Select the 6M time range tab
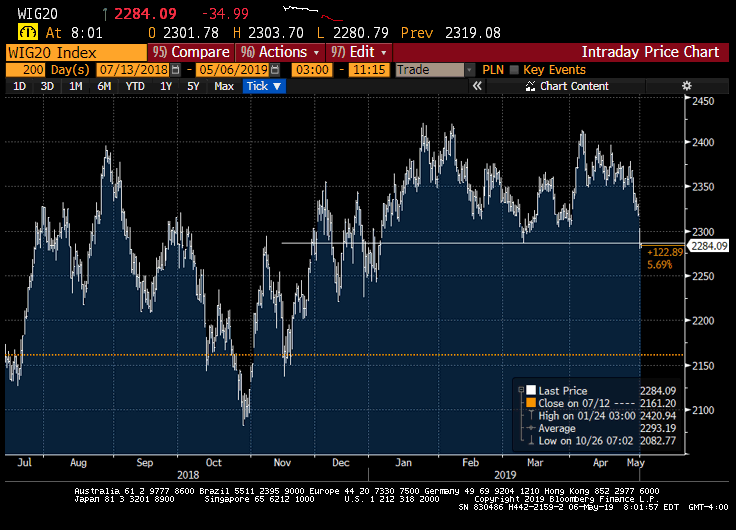The image size is (736, 530). point(104,87)
